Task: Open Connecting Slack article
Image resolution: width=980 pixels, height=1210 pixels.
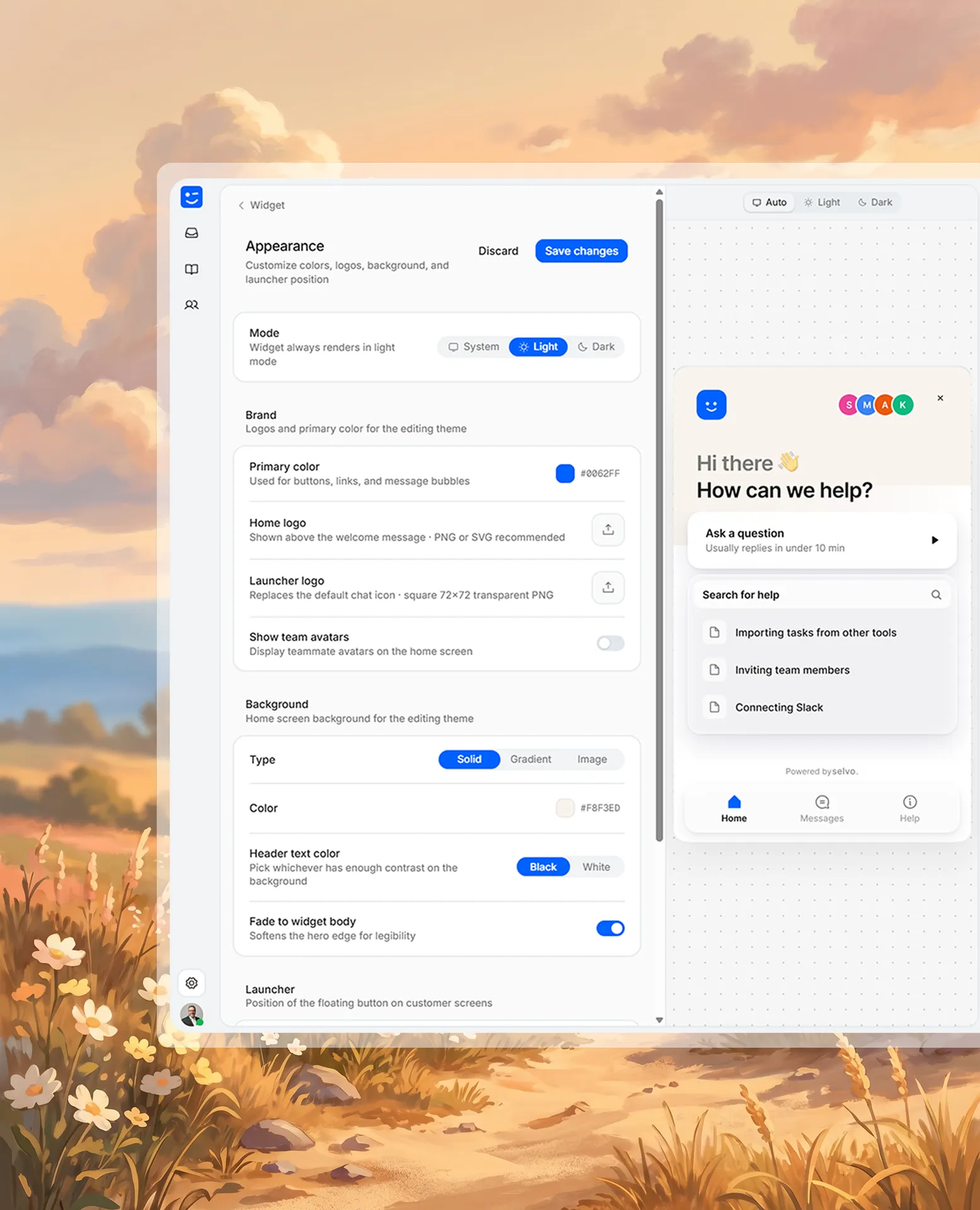Action: point(822,708)
